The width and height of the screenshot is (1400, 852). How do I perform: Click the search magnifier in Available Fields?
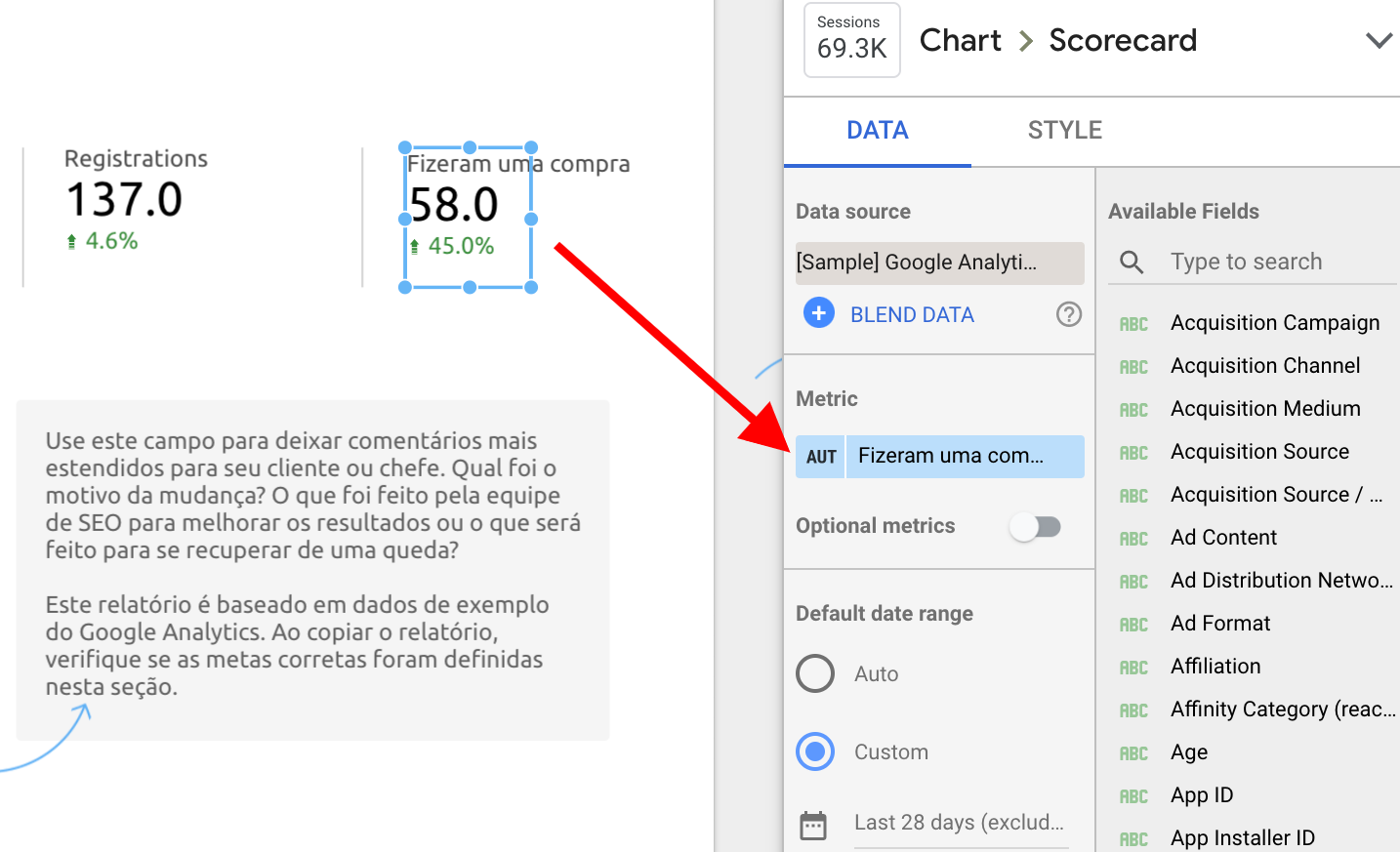1132,262
